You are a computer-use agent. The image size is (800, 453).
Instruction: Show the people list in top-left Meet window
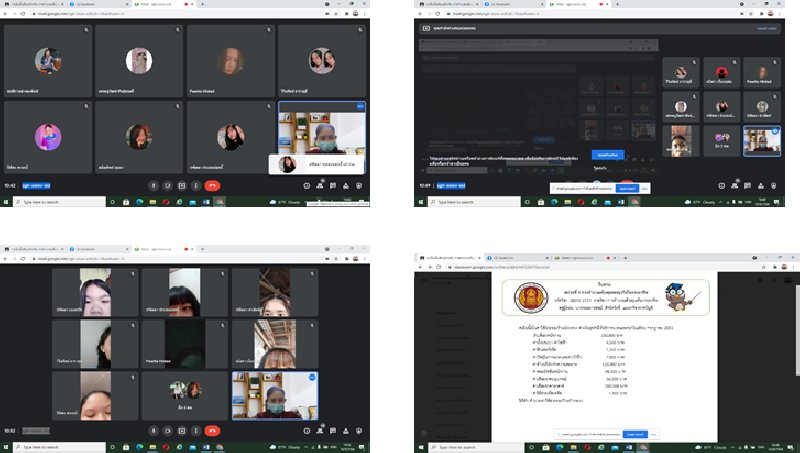320,185
